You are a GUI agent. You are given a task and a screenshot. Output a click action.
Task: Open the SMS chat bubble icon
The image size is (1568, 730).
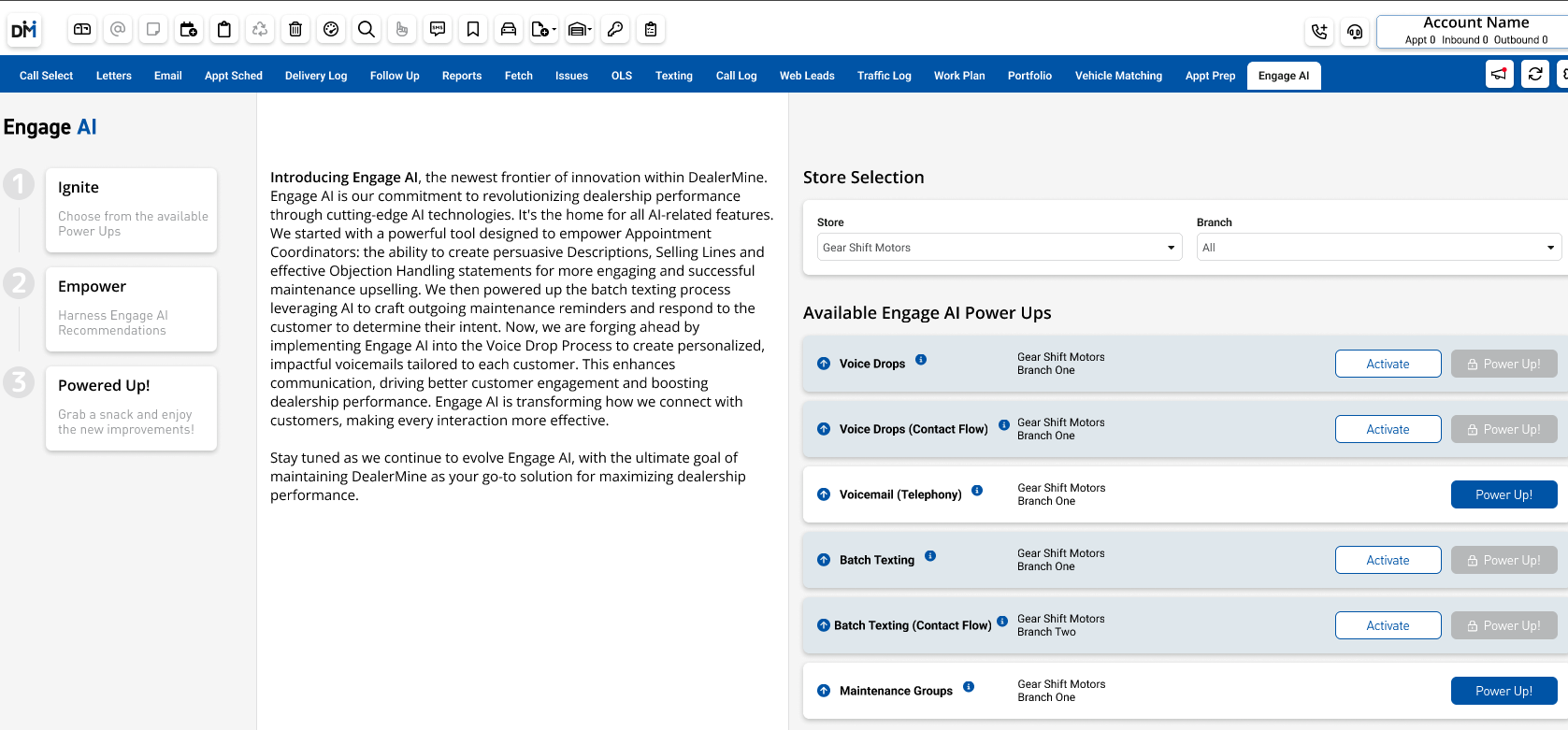point(438,29)
